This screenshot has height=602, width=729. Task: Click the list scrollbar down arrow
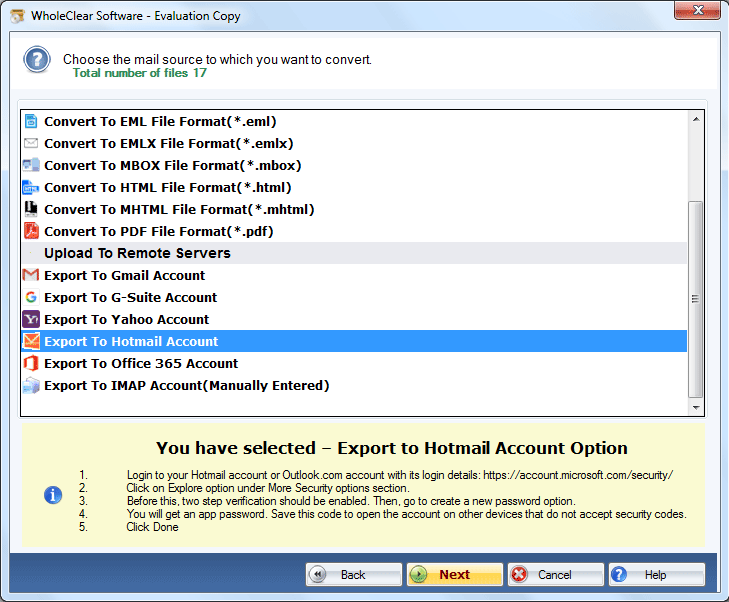[x=696, y=408]
